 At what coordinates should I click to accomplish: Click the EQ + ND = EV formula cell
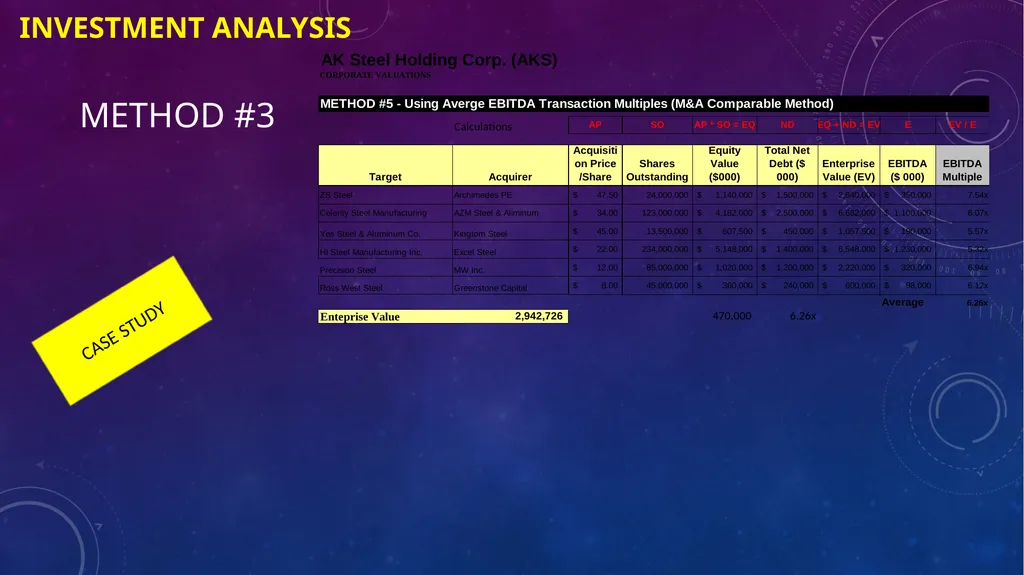click(848, 125)
